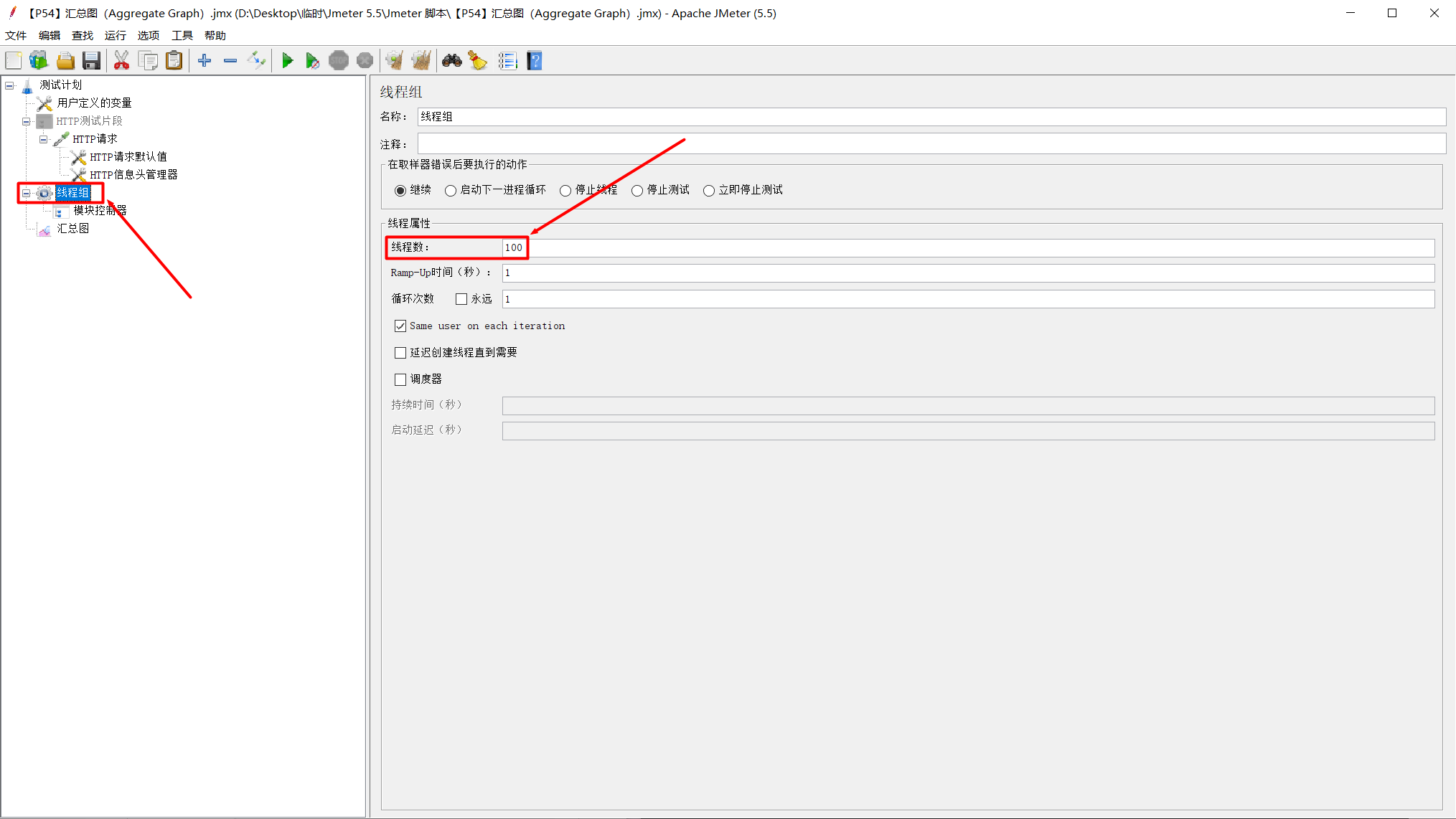Click Start no pauses icon

(x=312, y=61)
